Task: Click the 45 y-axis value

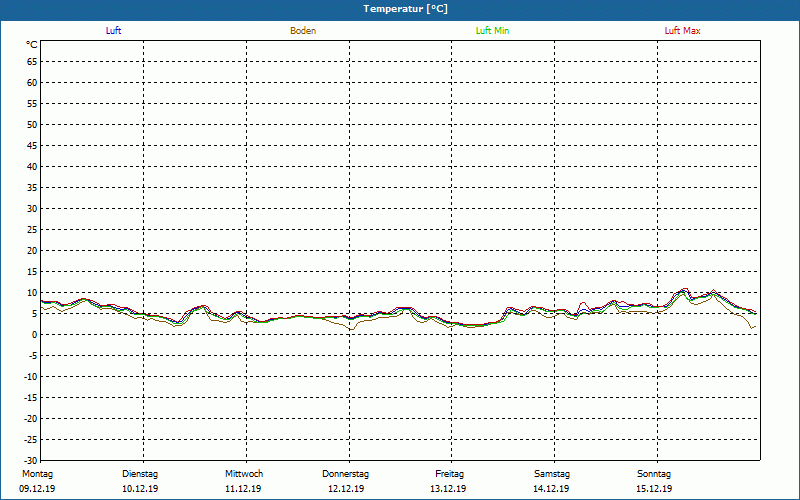Action: pos(32,145)
